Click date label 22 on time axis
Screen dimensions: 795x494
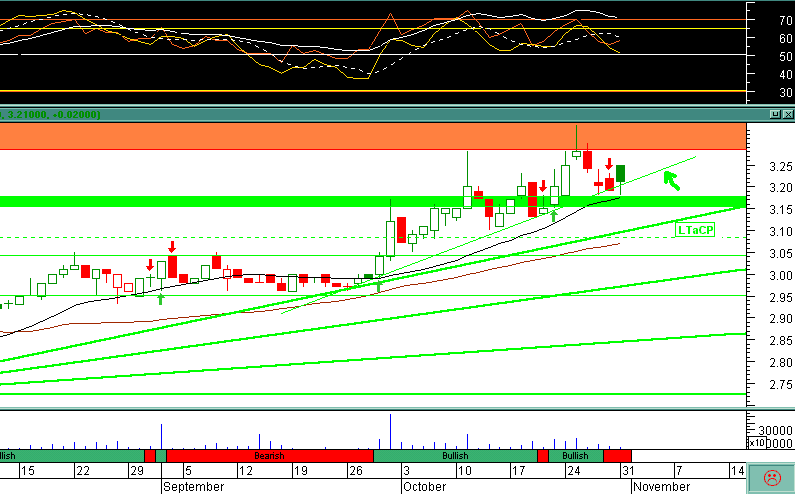pos(83,471)
